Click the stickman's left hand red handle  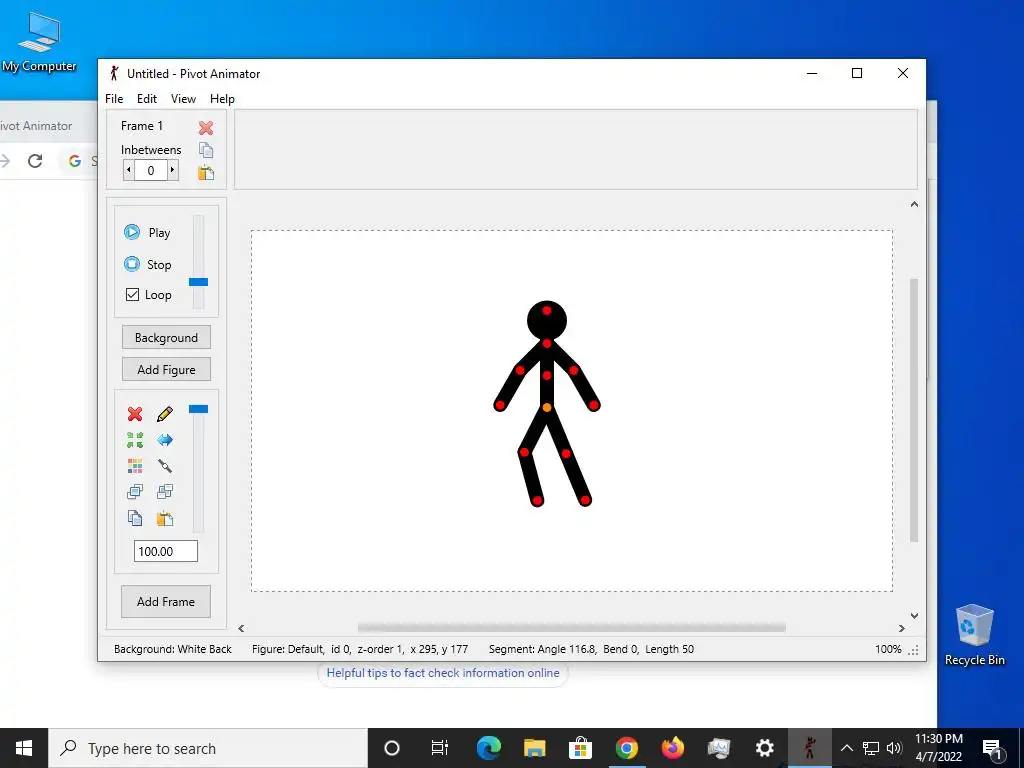[x=593, y=405]
